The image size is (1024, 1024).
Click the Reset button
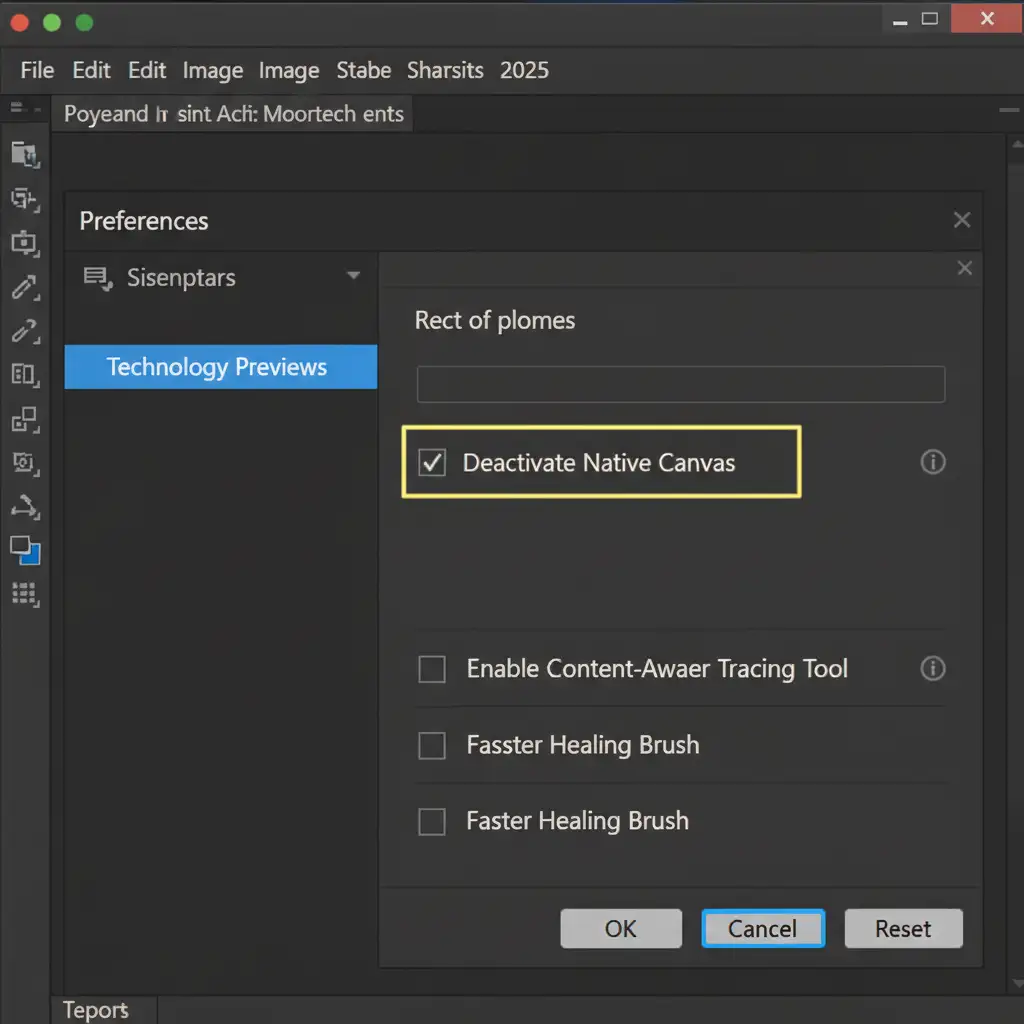pos(903,929)
